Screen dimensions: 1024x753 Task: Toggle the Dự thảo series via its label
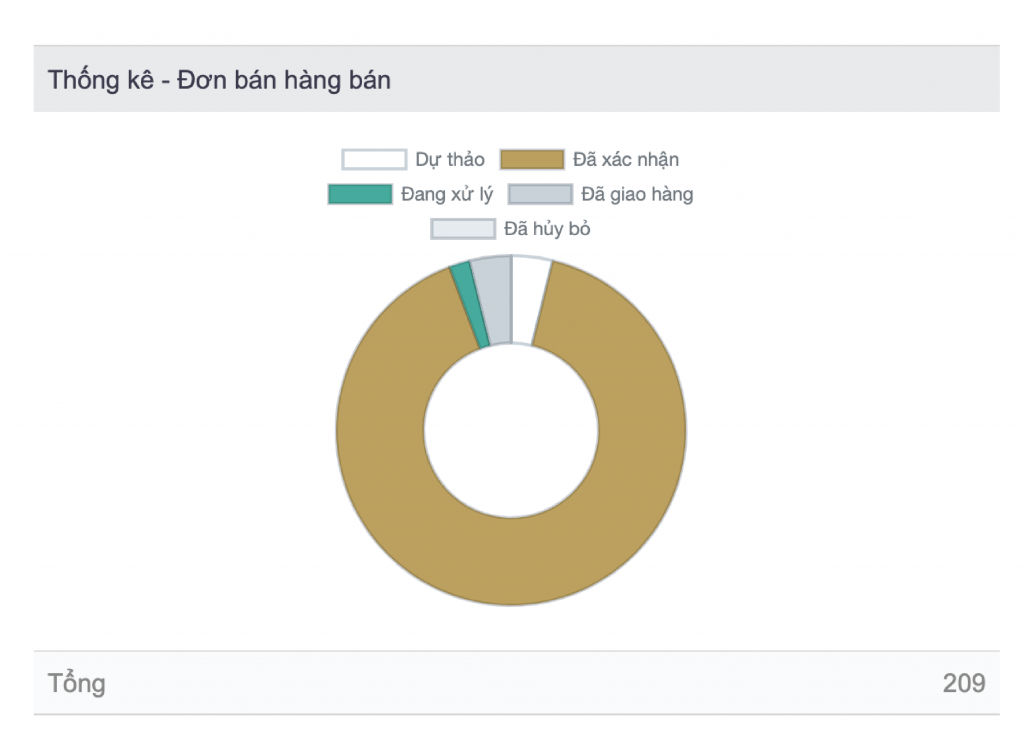[x=450, y=160]
